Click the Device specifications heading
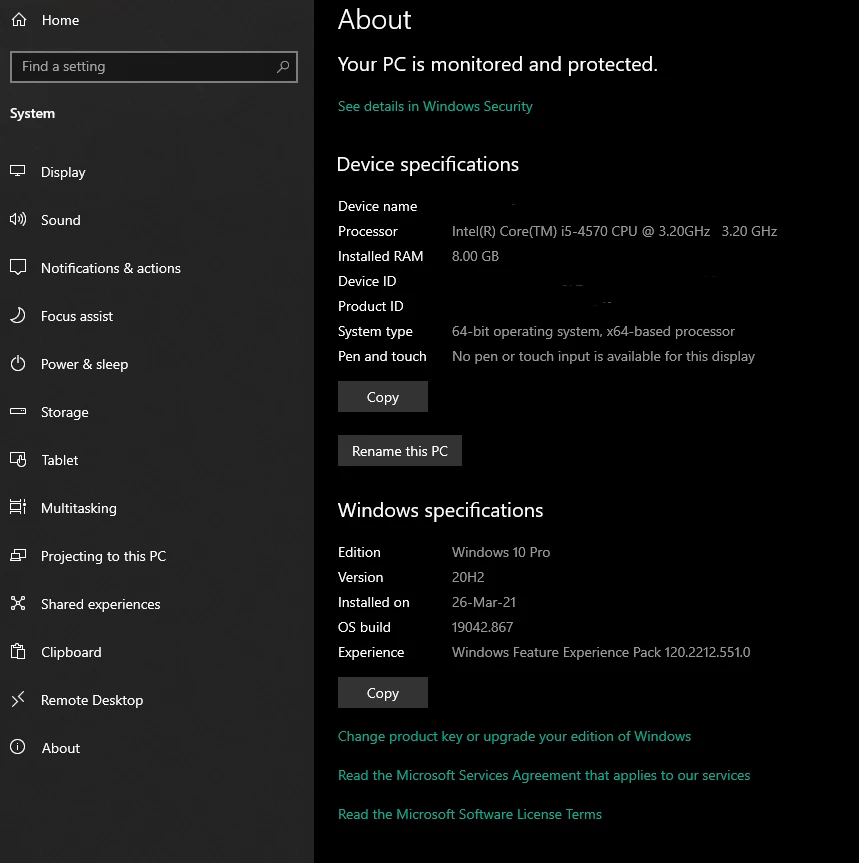Screen dimensions: 859x863 point(428,165)
